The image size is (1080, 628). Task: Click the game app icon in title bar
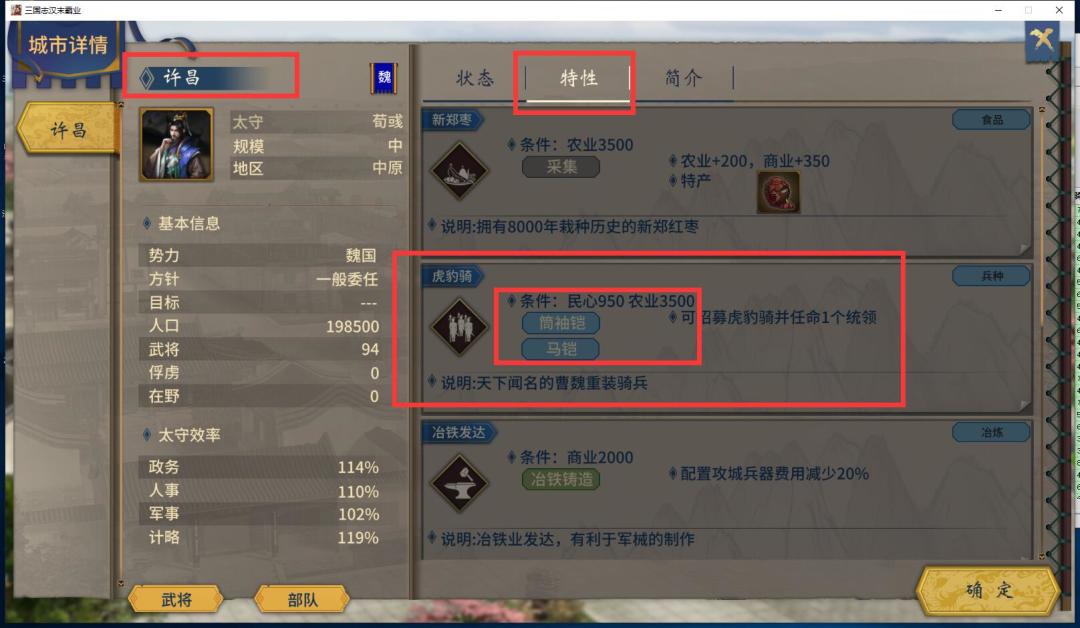point(16,10)
